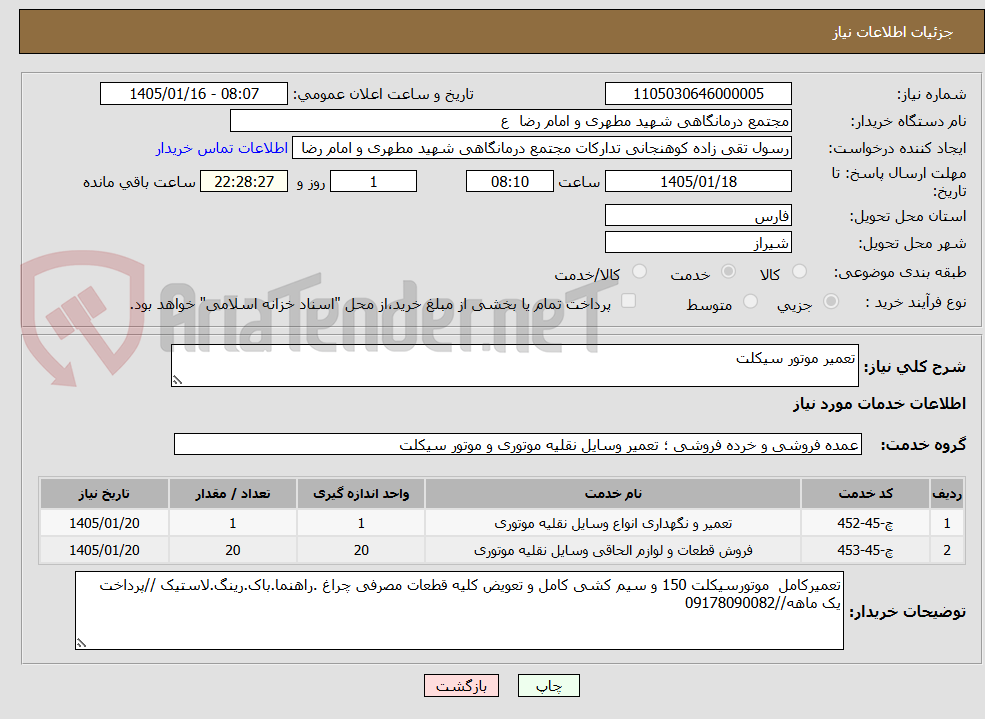Select the خدمت radio button
Image resolution: width=985 pixels, height=719 pixels.
(728, 271)
